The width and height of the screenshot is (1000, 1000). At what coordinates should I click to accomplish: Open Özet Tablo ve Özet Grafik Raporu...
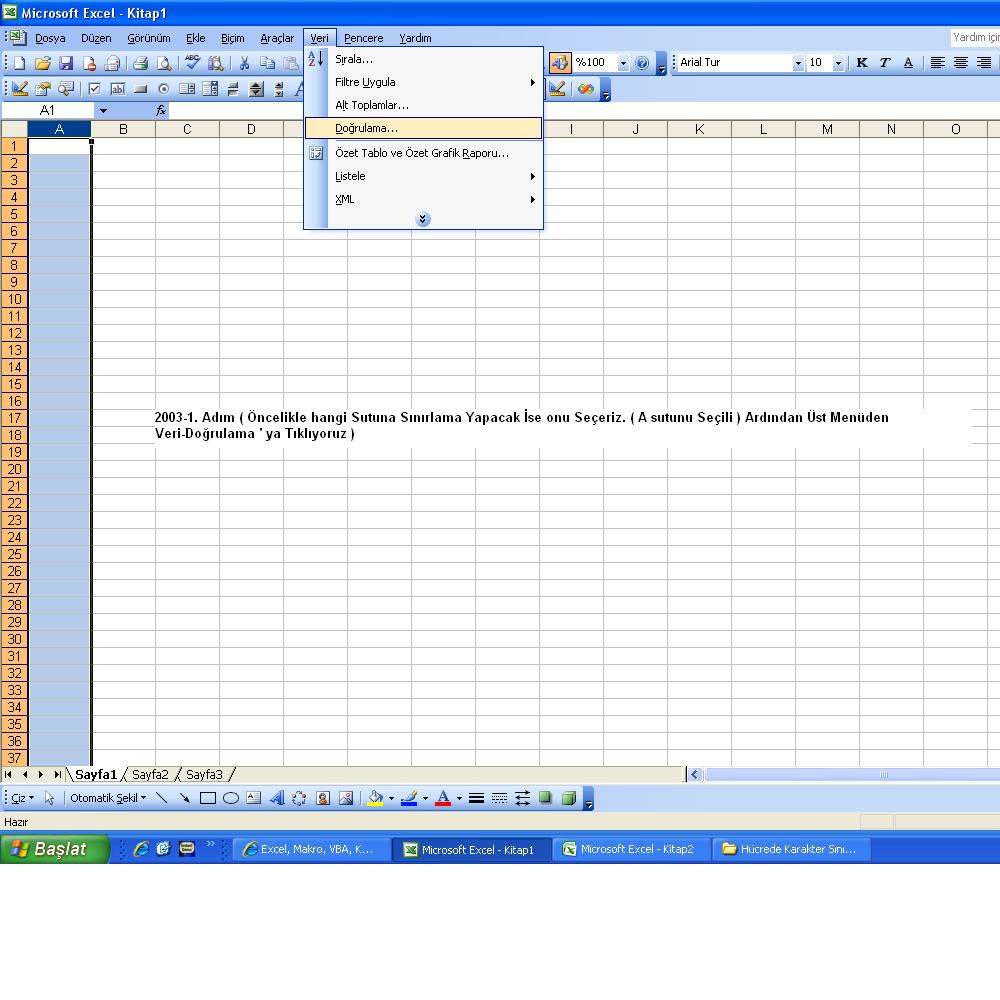click(423, 153)
